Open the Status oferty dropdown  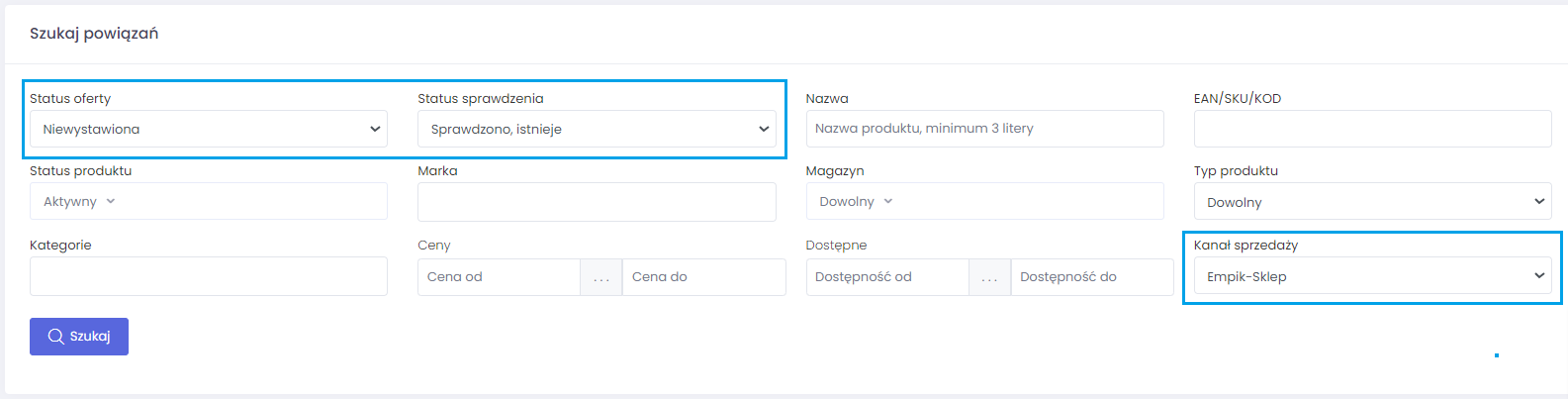(x=208, y=129)
